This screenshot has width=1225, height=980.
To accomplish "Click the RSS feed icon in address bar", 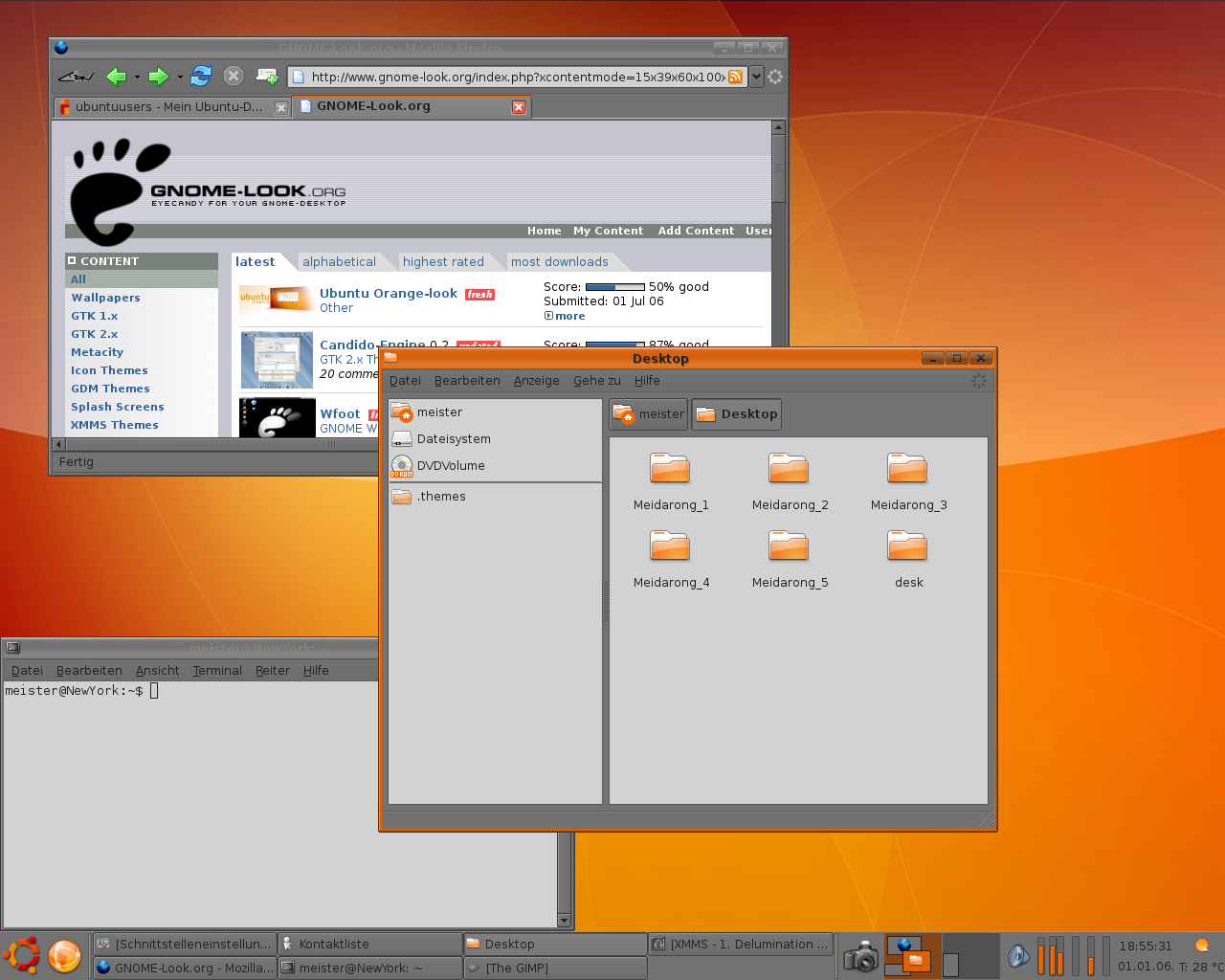I will tap(735, 77).
